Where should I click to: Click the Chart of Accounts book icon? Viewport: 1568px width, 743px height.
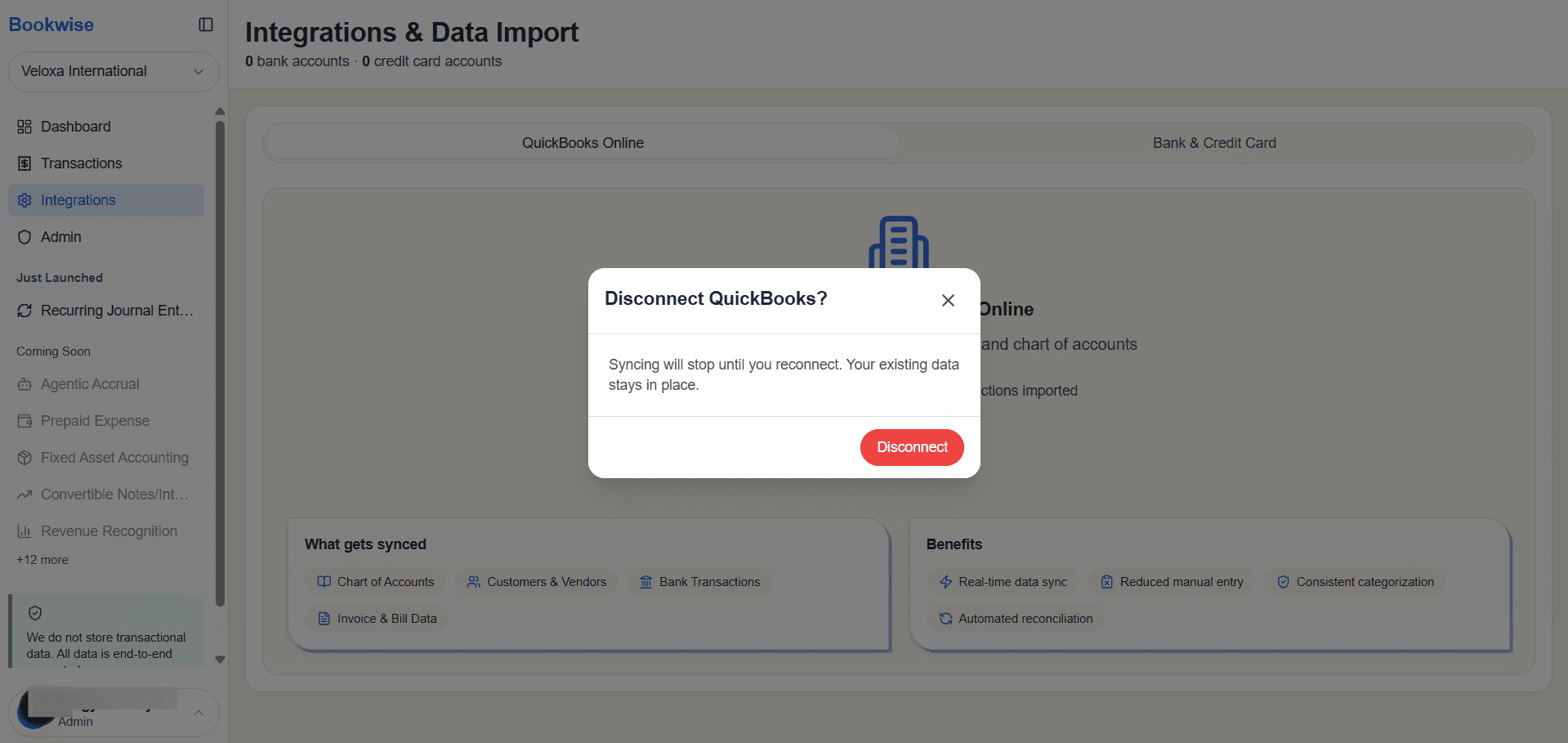pos(324,582)
